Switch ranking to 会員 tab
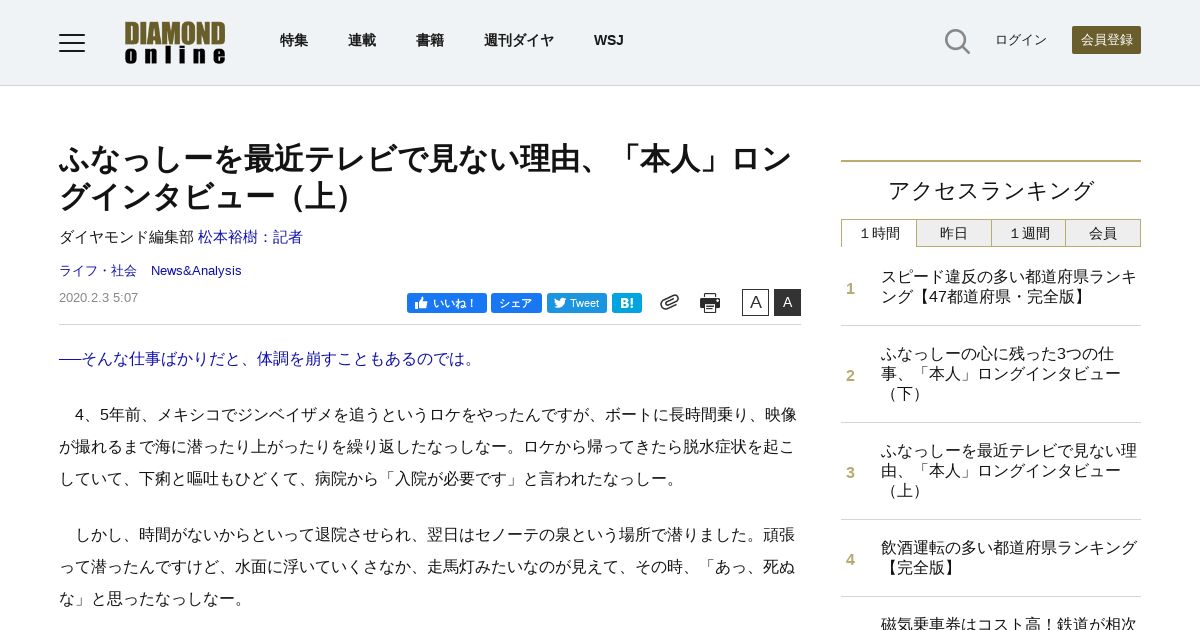This screenshot has height=630, width=1200. coord(1103,233)
